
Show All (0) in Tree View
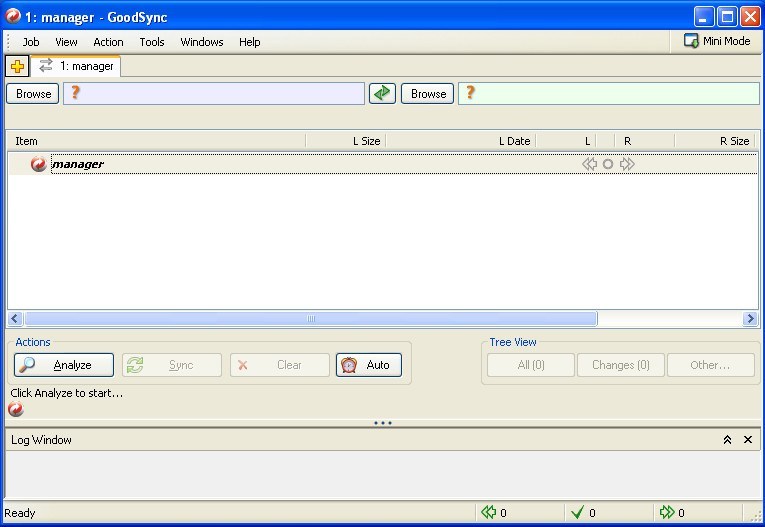pos(531,365)
